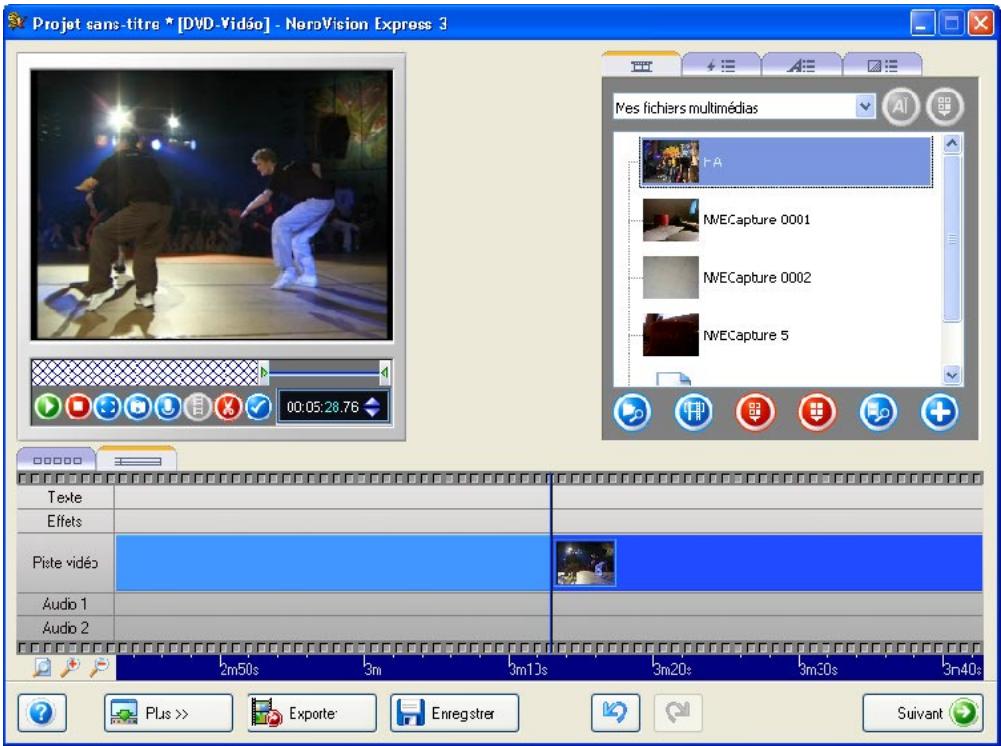Click the browse for media search icon
Image resolution: width=1001 pixels, height=746 pixels.
point(878,412)
